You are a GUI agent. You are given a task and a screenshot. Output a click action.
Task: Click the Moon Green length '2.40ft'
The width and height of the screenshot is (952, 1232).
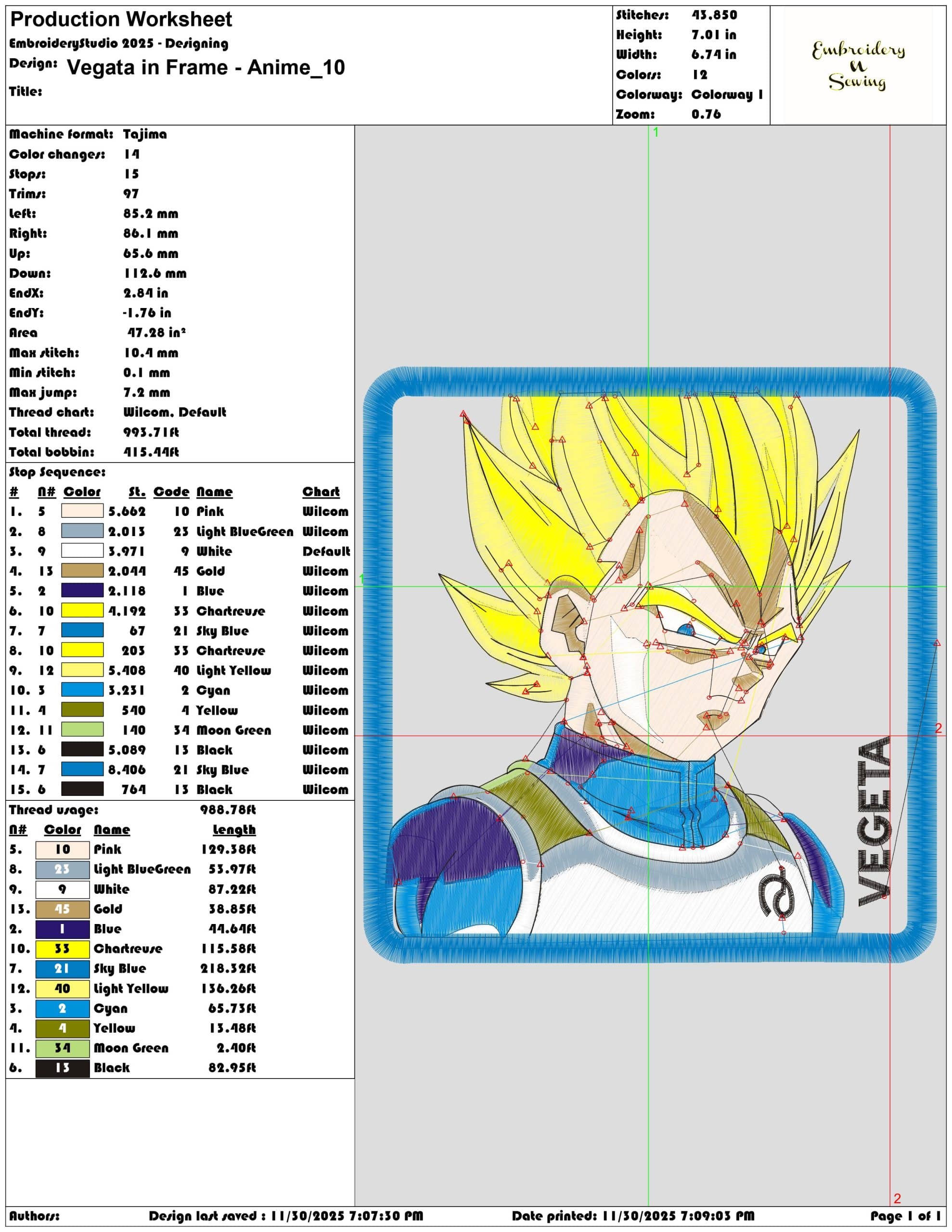click(236, 1048)
